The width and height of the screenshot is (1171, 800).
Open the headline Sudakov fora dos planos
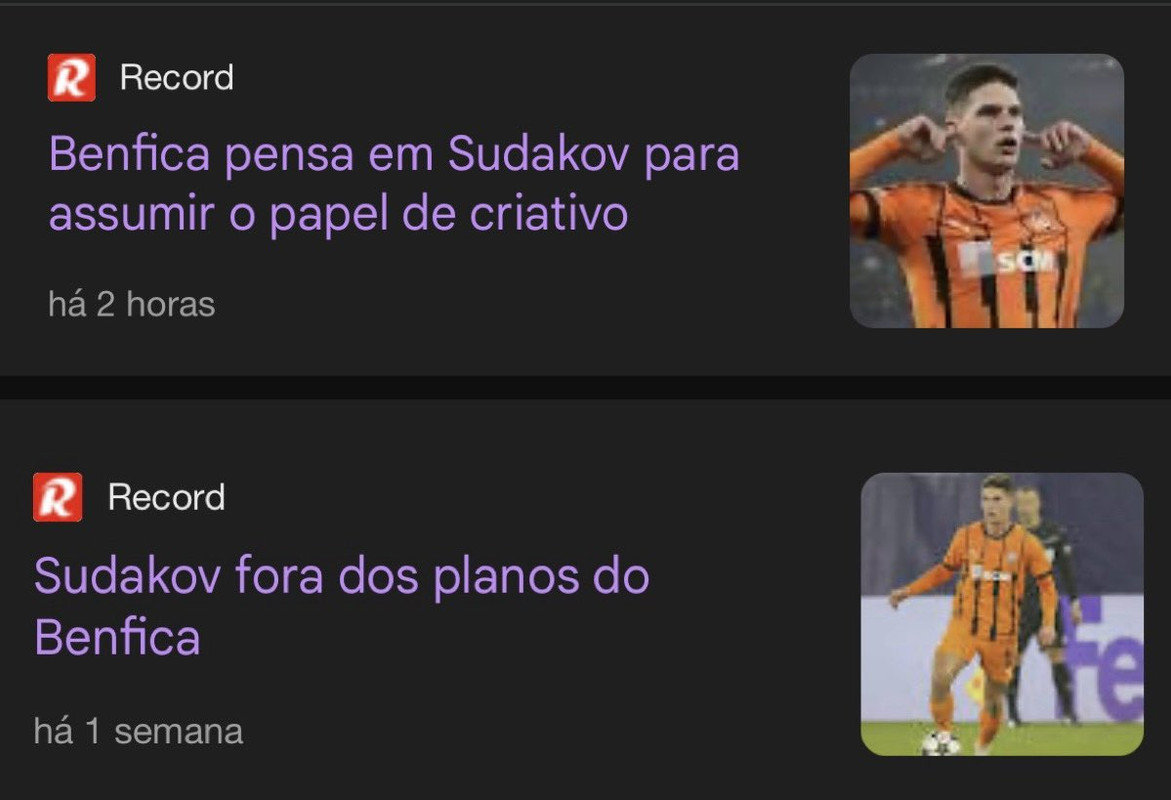[342, 607]
